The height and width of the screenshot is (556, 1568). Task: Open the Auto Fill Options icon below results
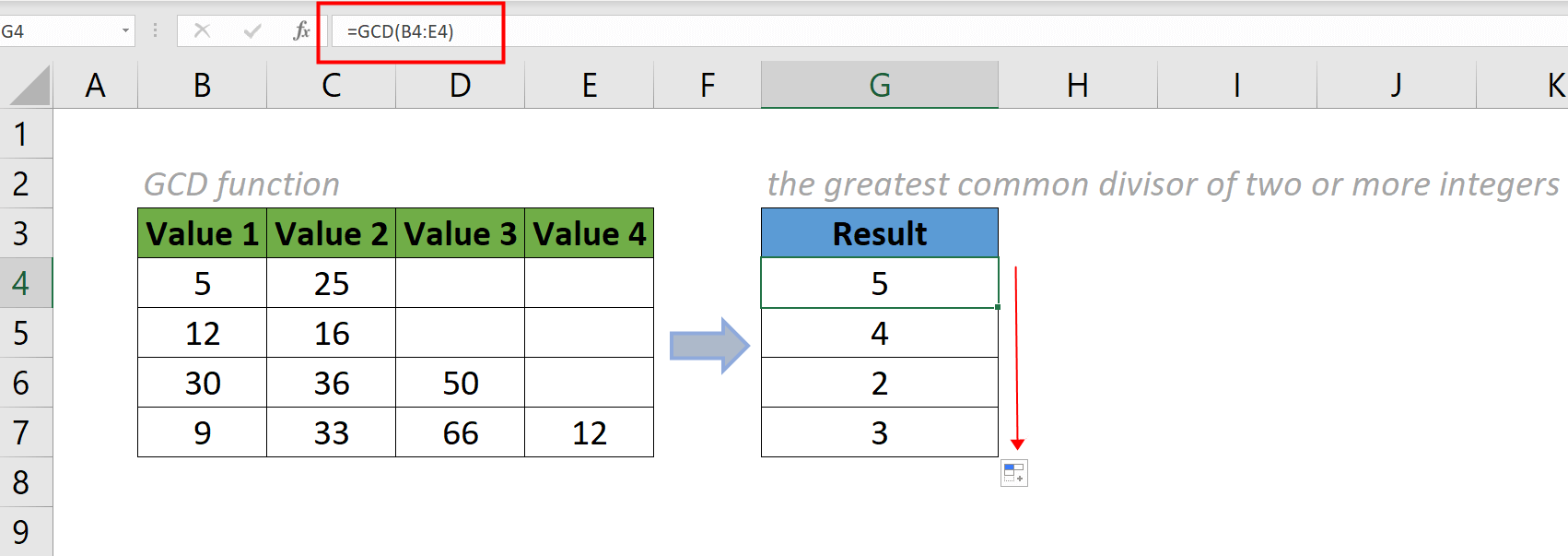(1014, 473)
